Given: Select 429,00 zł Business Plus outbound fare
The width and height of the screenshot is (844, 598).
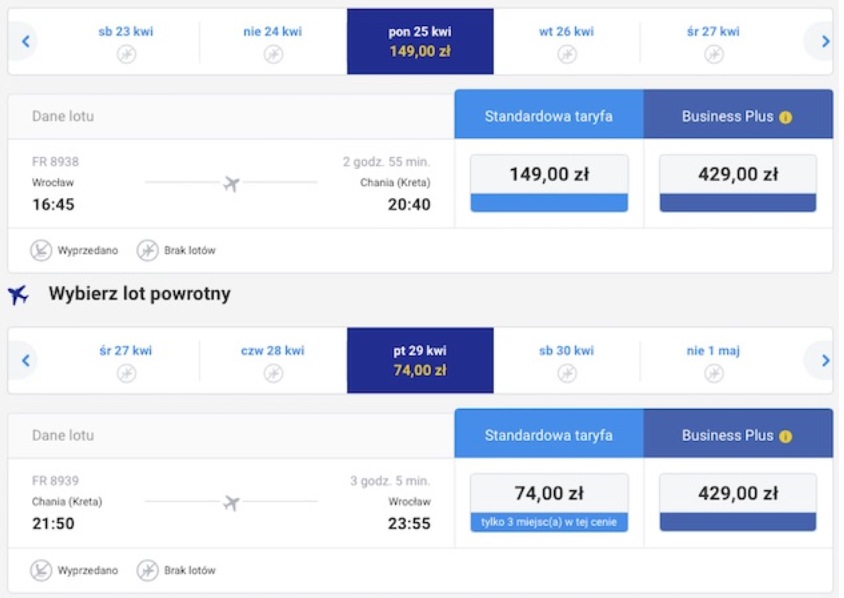Looking at the screenshot, I should click(738, 183).
